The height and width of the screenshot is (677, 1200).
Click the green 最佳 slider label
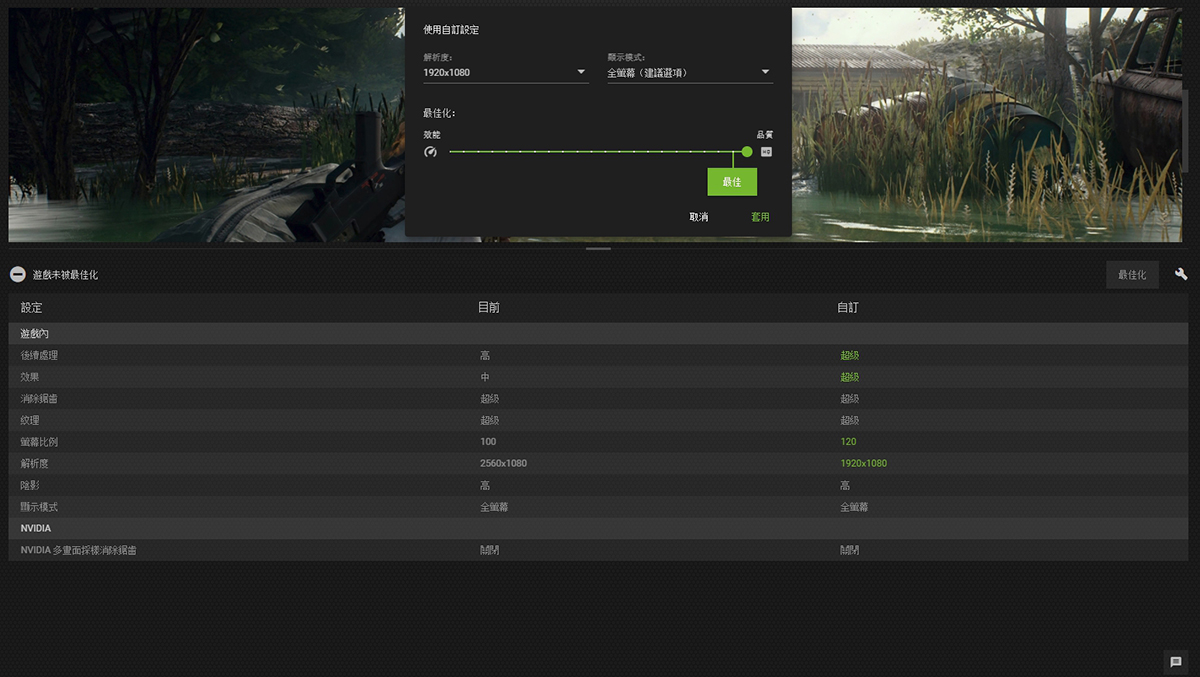pyautogui.click(x=732, y=182)
